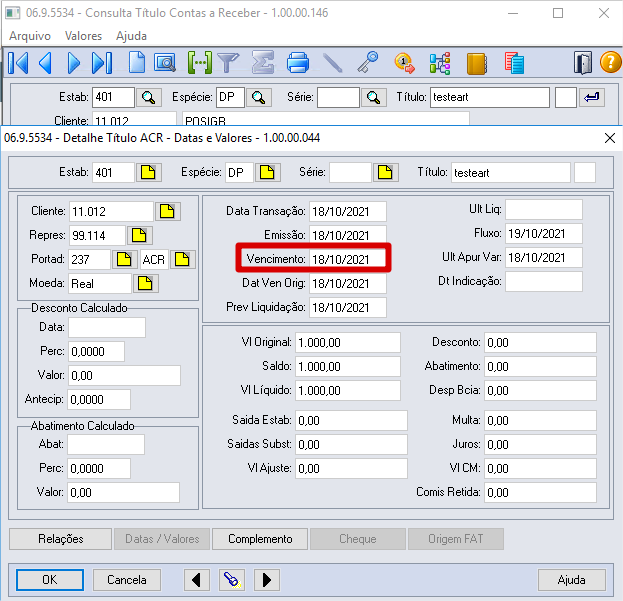Click the Ult Apur Var date field
Screen dimensions: 623x601
pyautogui.click(x=544, y=257)
